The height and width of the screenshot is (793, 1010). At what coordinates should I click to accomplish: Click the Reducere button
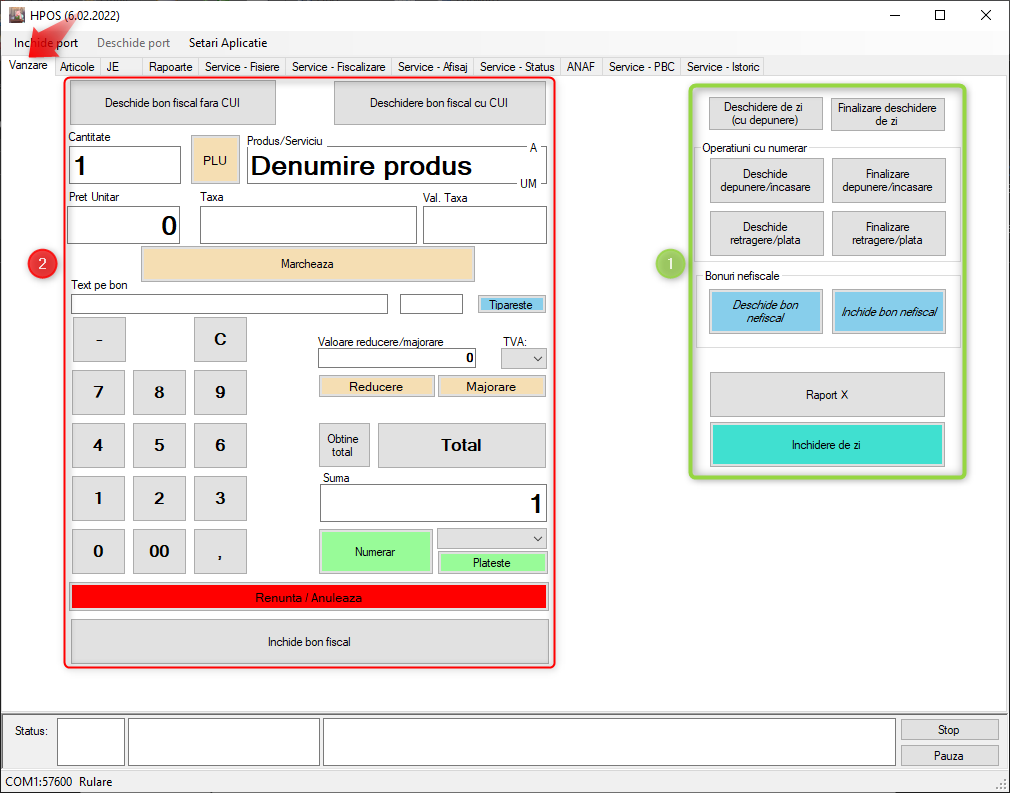coord(376,387)
